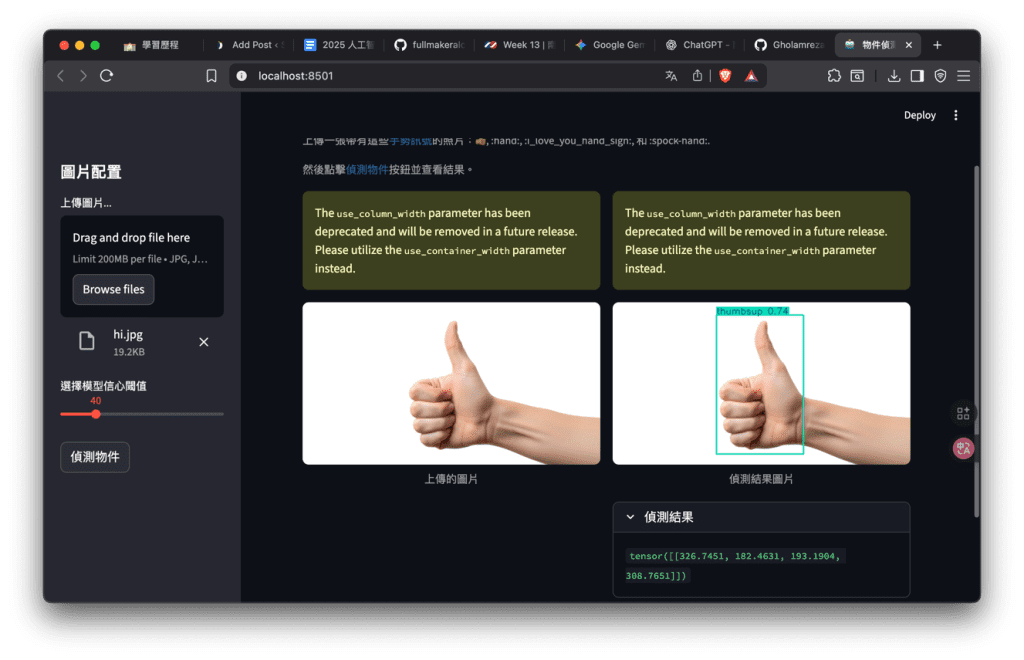Click the 偵測物件 detect button
This screenshot has height=660, width=1024.
[x=95, y=457]
